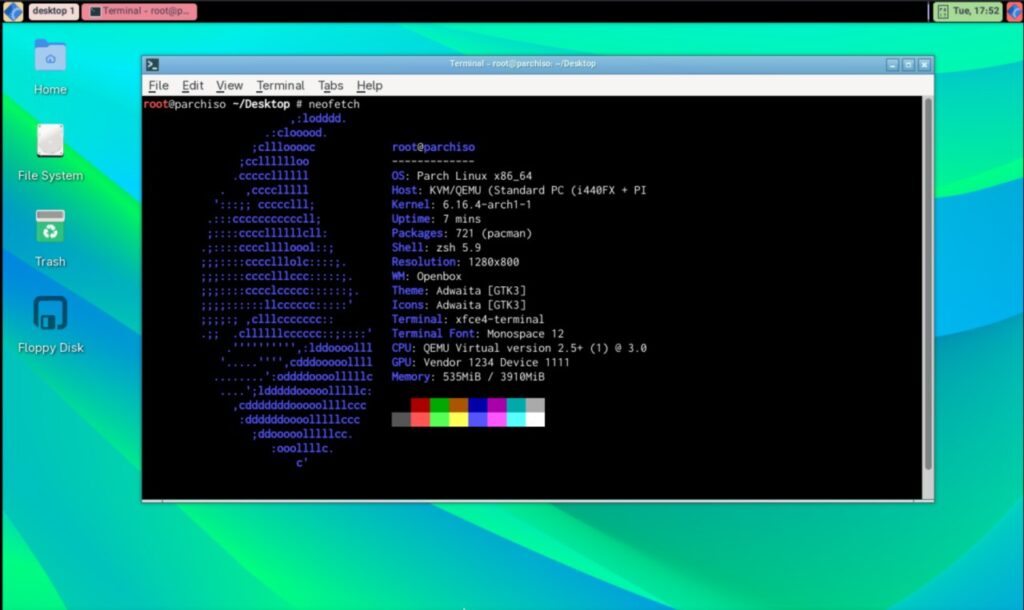This screenshot has height=610, width=1024.
Task: Click the battery indicator icon beside the clock
Action: [941, 11]
